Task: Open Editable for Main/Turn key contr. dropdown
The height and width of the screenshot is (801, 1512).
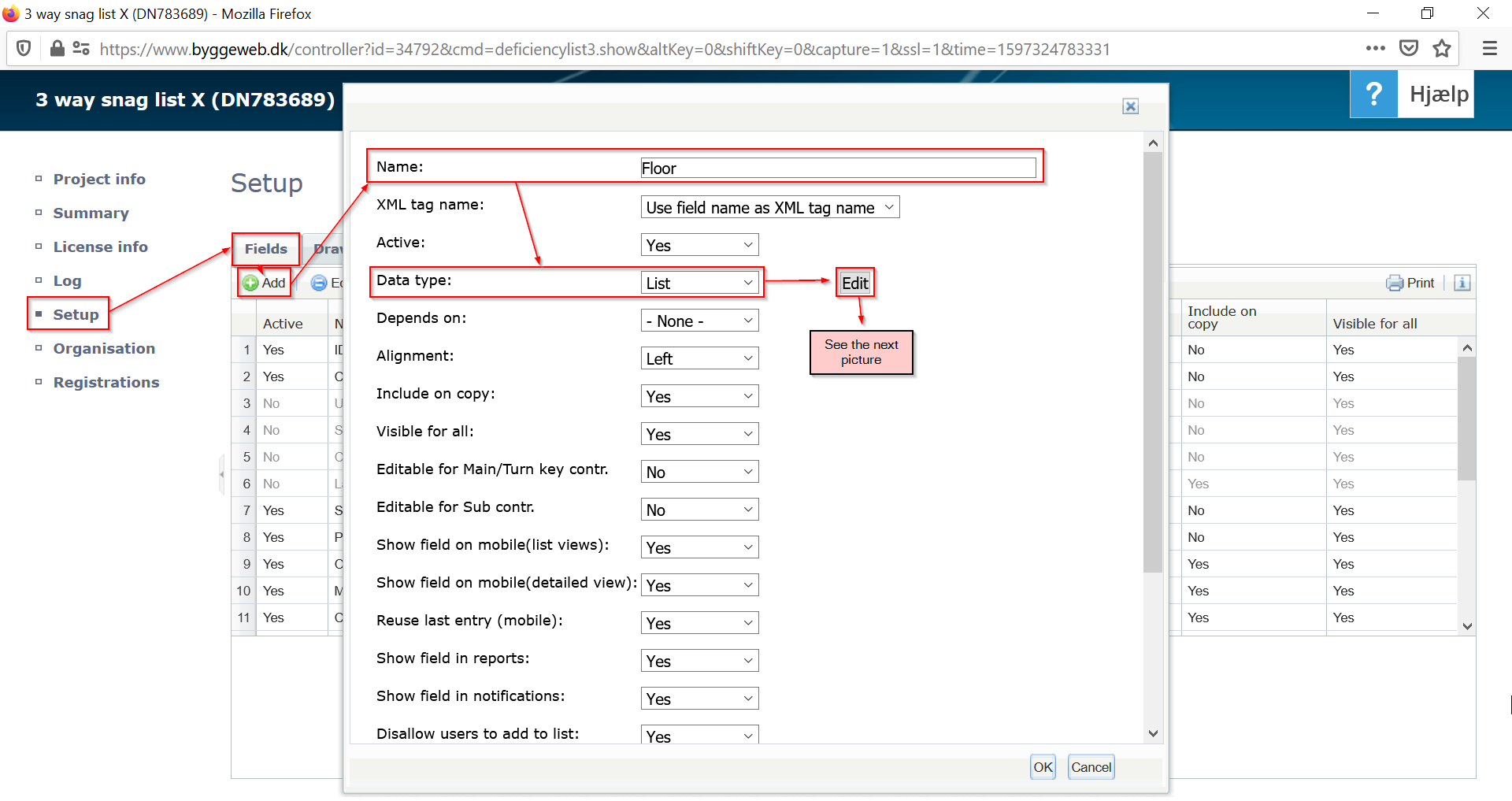Action: (699, 472)
